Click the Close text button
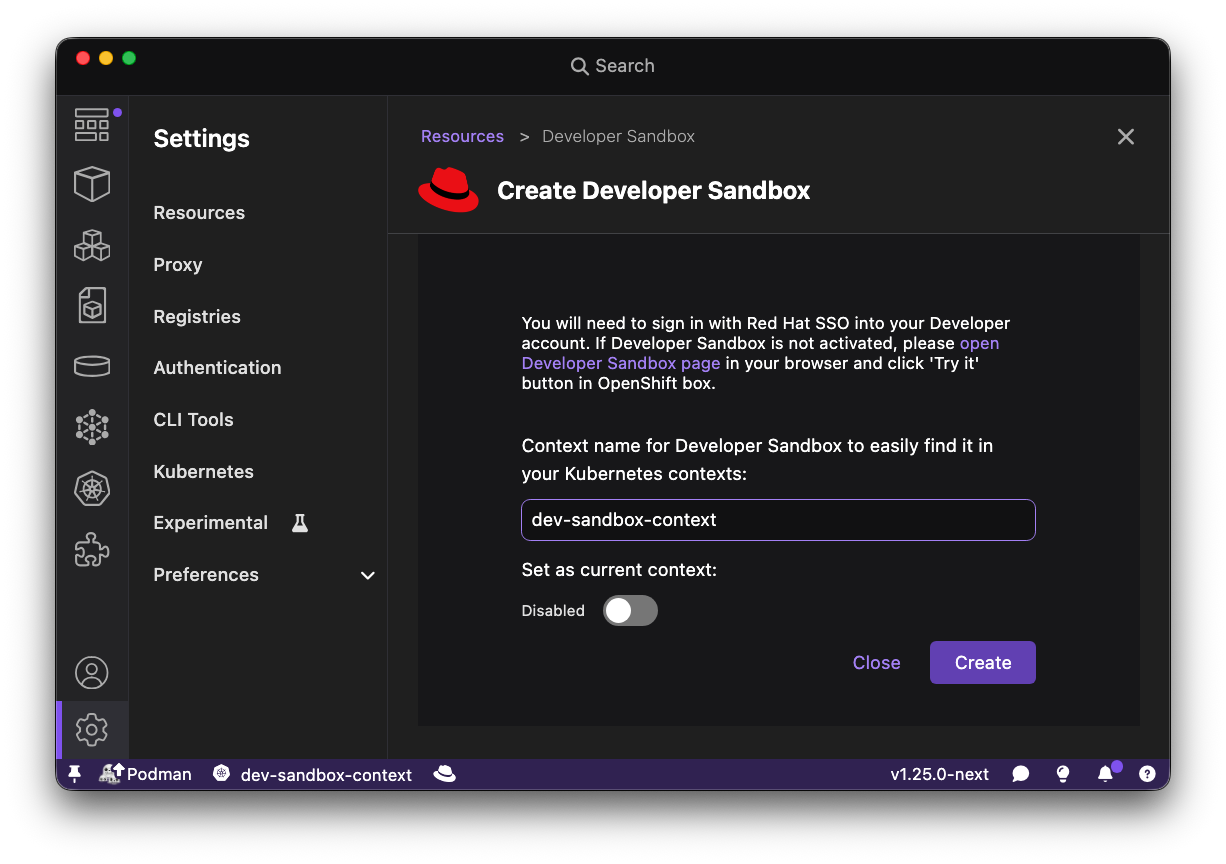 point(877,663)
